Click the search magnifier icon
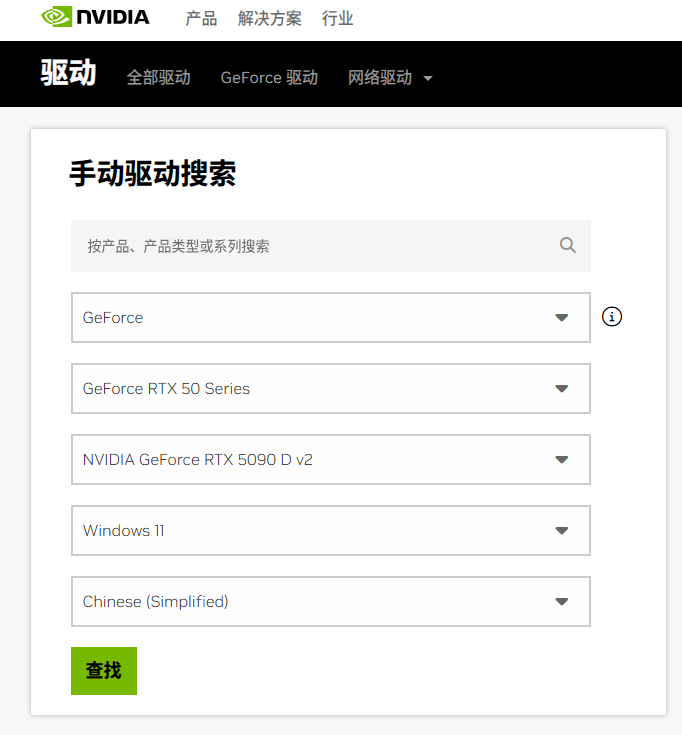This screenshot has height=735, width=682. tap(568, 245)
